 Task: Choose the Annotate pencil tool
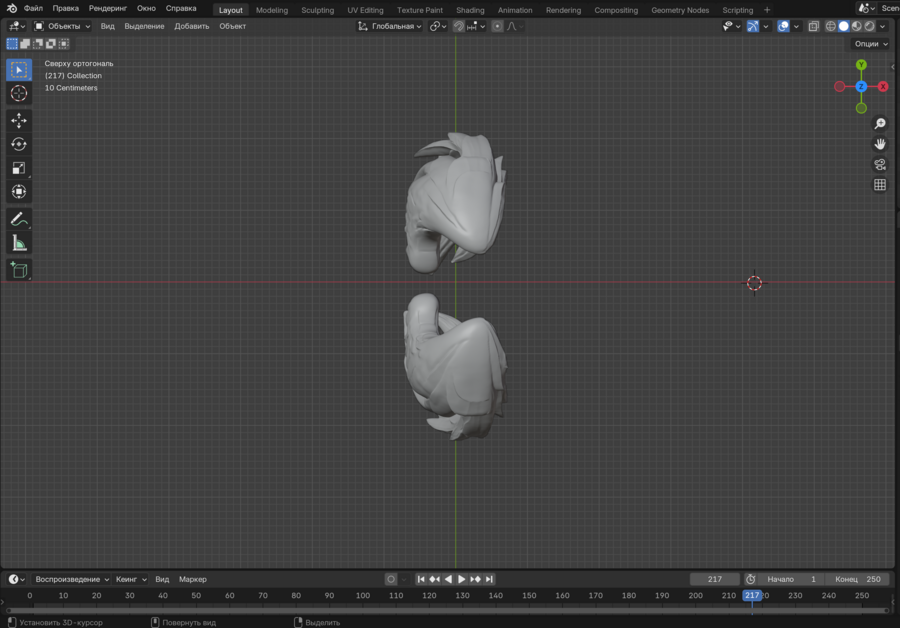click(19, 219)
